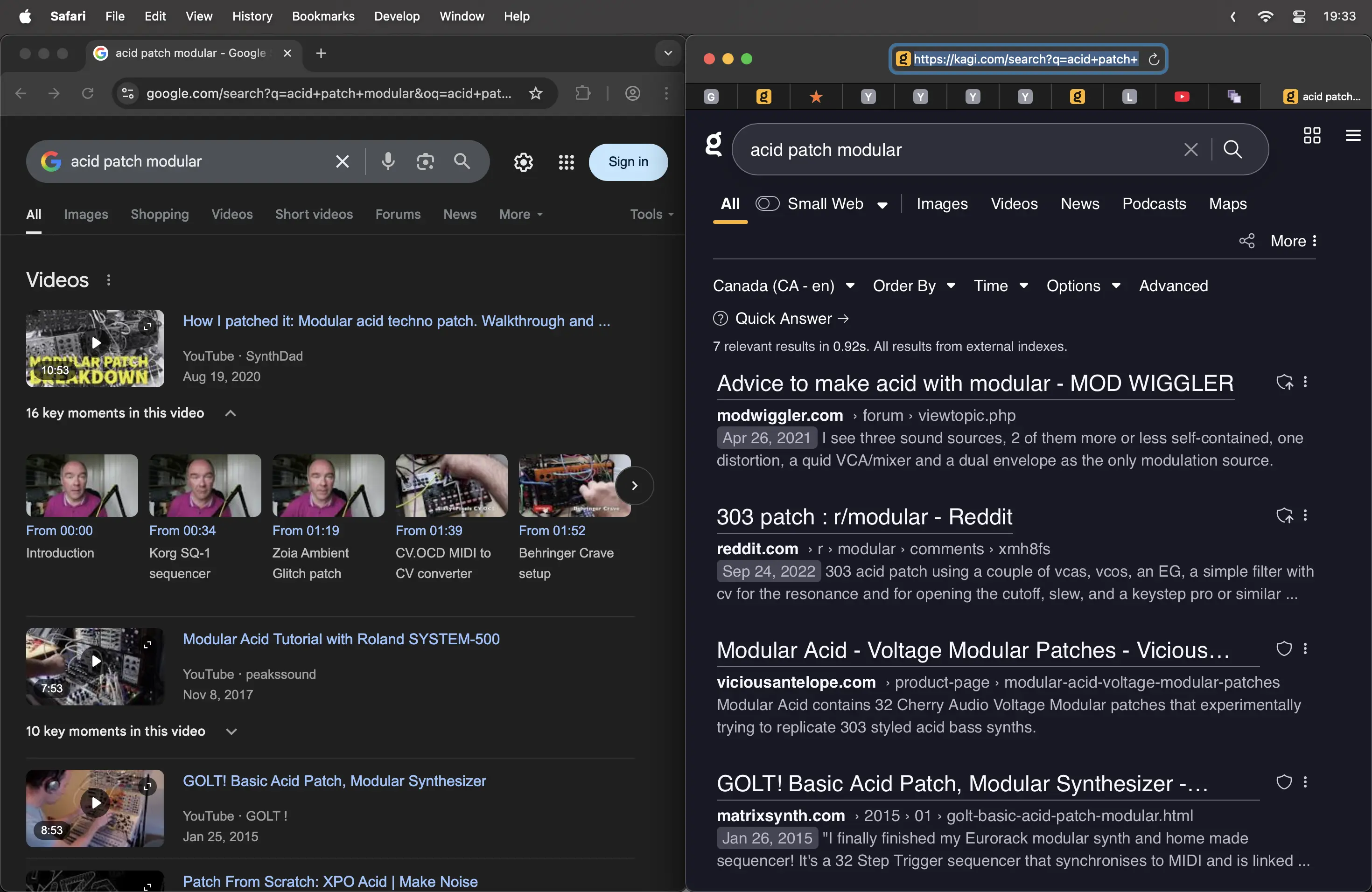Collapse the 16 key moments section
This screenshot has width=1372, height=892.
pyautogui.click(x=231, y=413)
